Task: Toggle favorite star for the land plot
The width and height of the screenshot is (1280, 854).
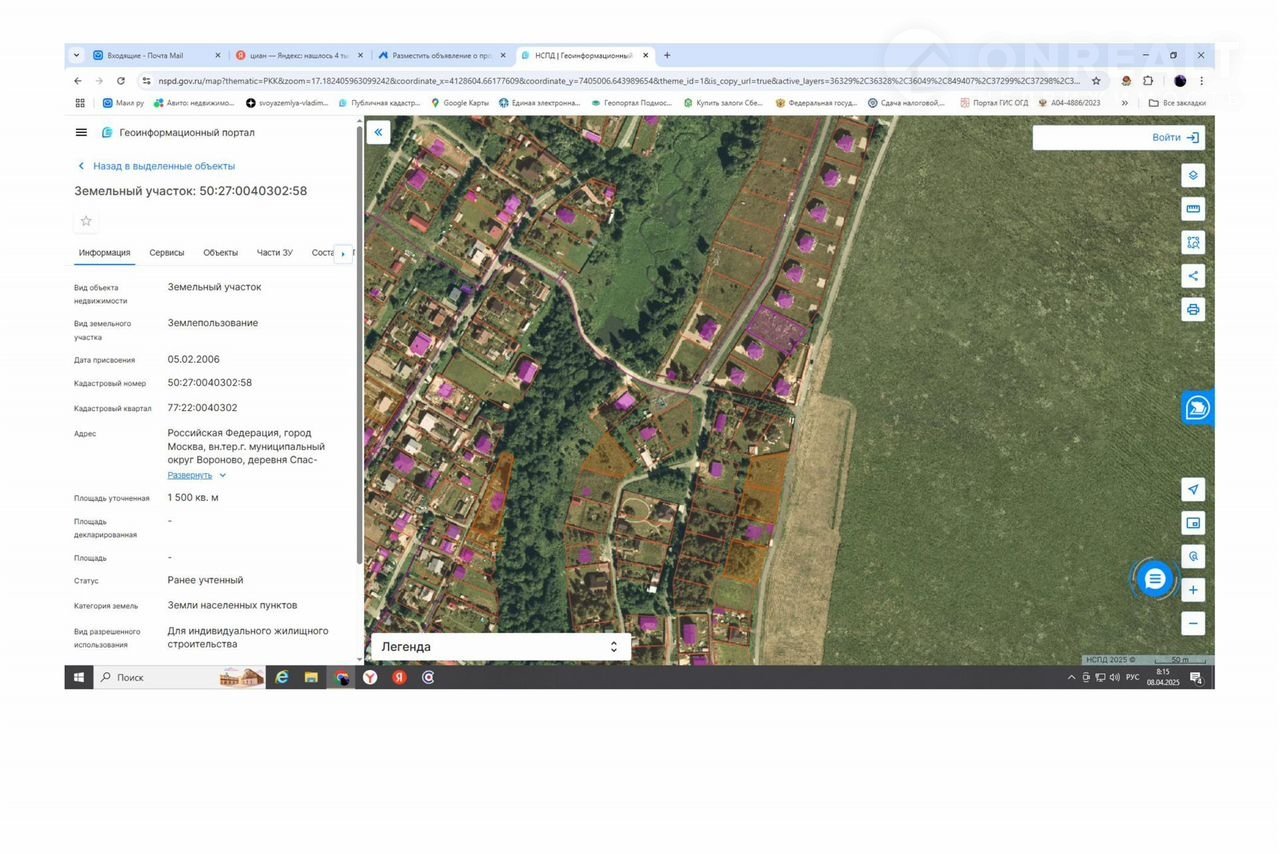Action: 86,221
